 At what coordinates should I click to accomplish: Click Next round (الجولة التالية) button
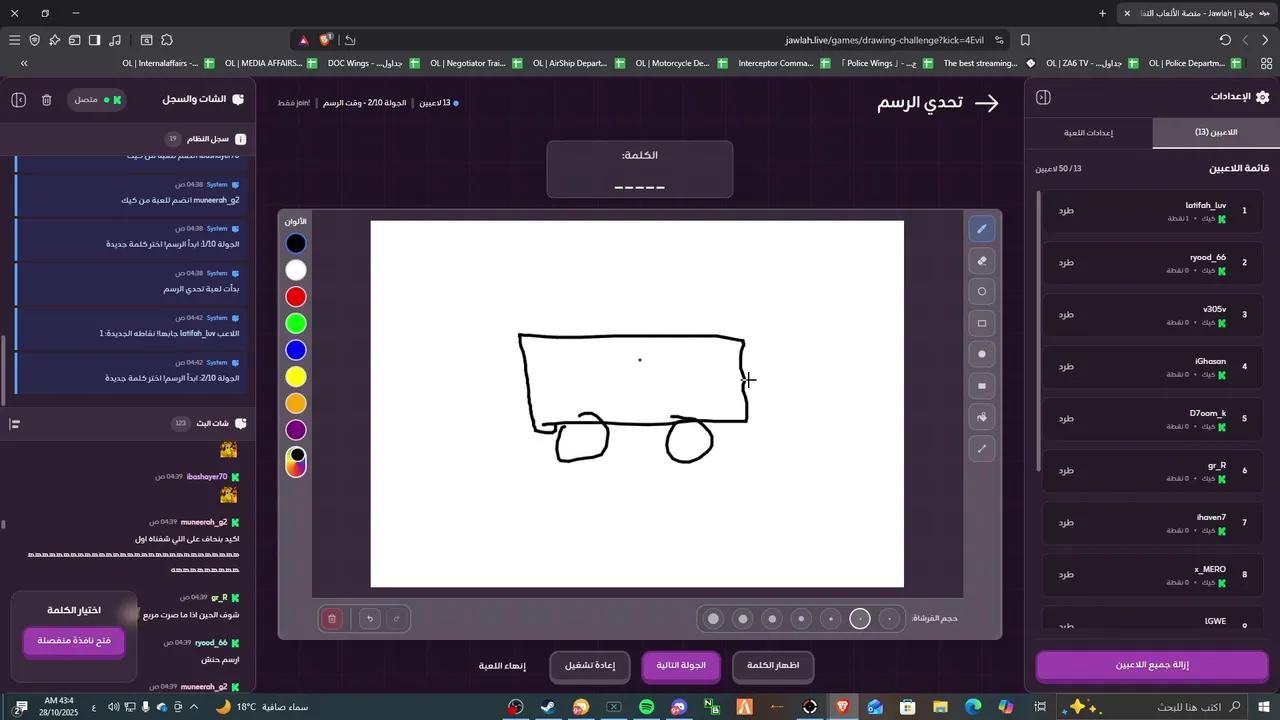[x=681, y=666]
